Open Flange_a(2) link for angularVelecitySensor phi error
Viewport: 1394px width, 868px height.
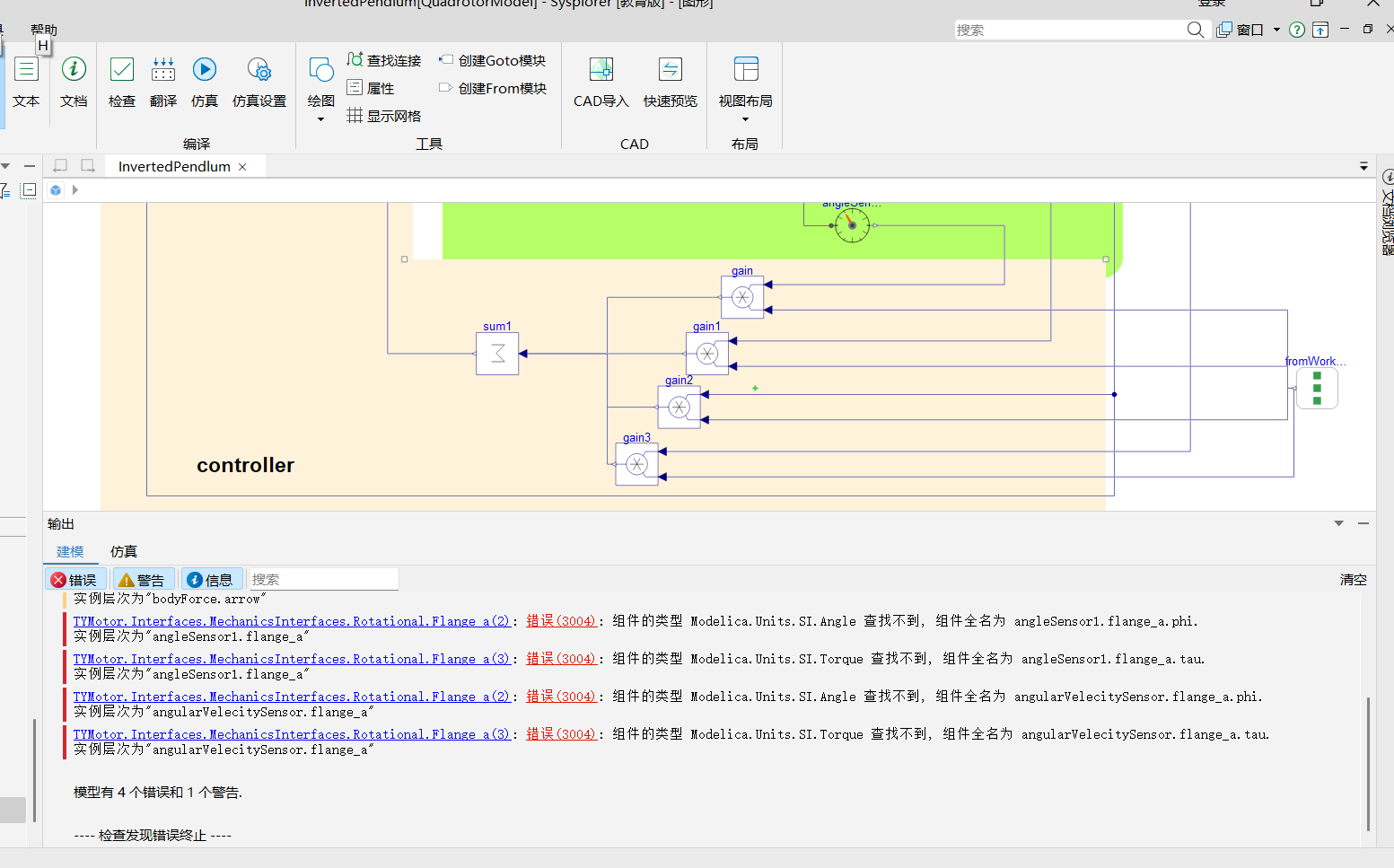tap(292, 697)
